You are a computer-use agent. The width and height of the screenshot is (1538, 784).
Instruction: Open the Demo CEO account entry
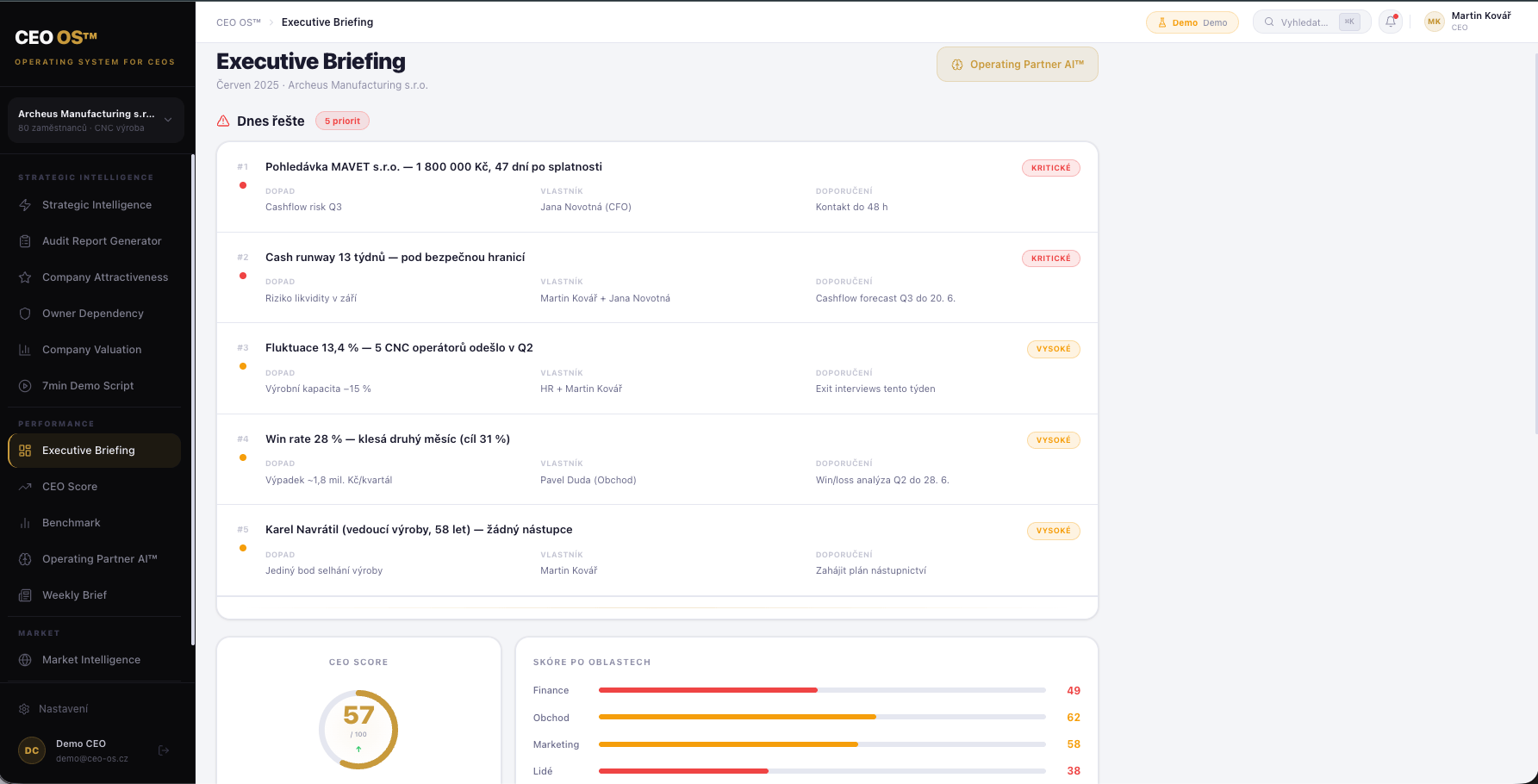point(92,750)
